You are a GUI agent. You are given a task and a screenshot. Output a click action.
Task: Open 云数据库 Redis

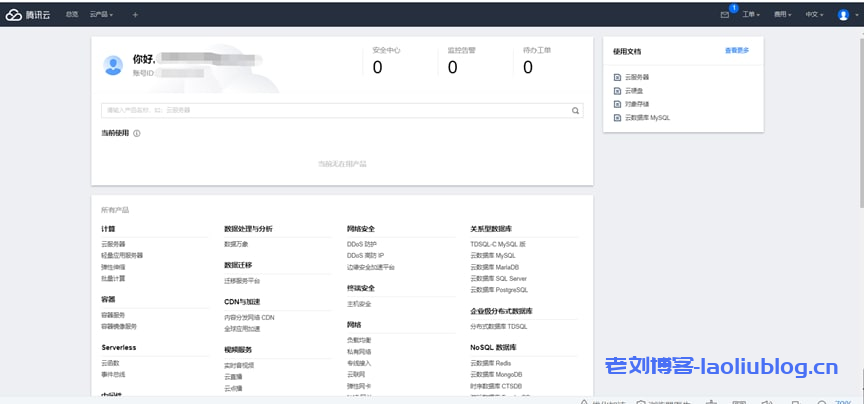tap(490, 363)
